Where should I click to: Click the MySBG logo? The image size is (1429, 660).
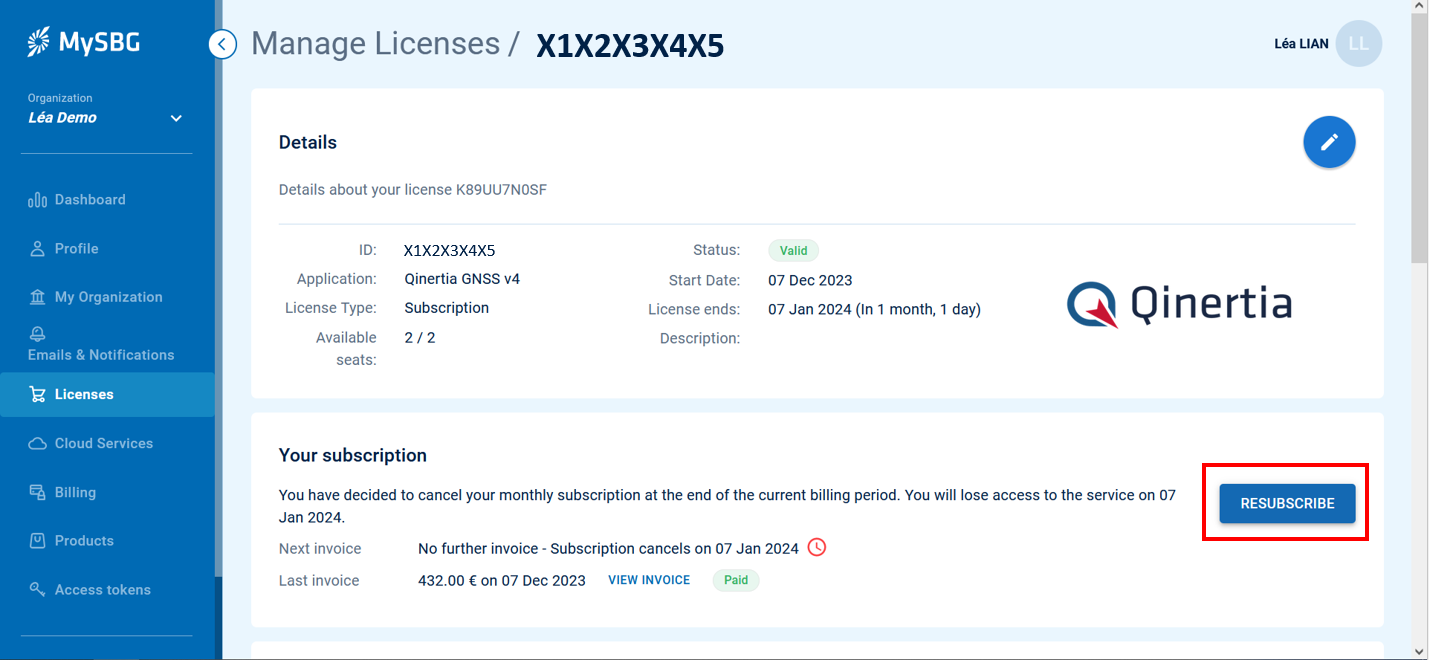(x=84, y=42)
